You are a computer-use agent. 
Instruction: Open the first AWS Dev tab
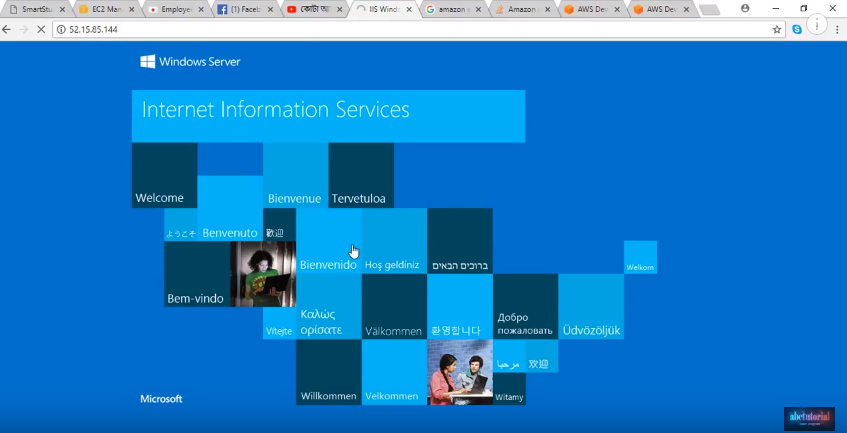(590, 9)
